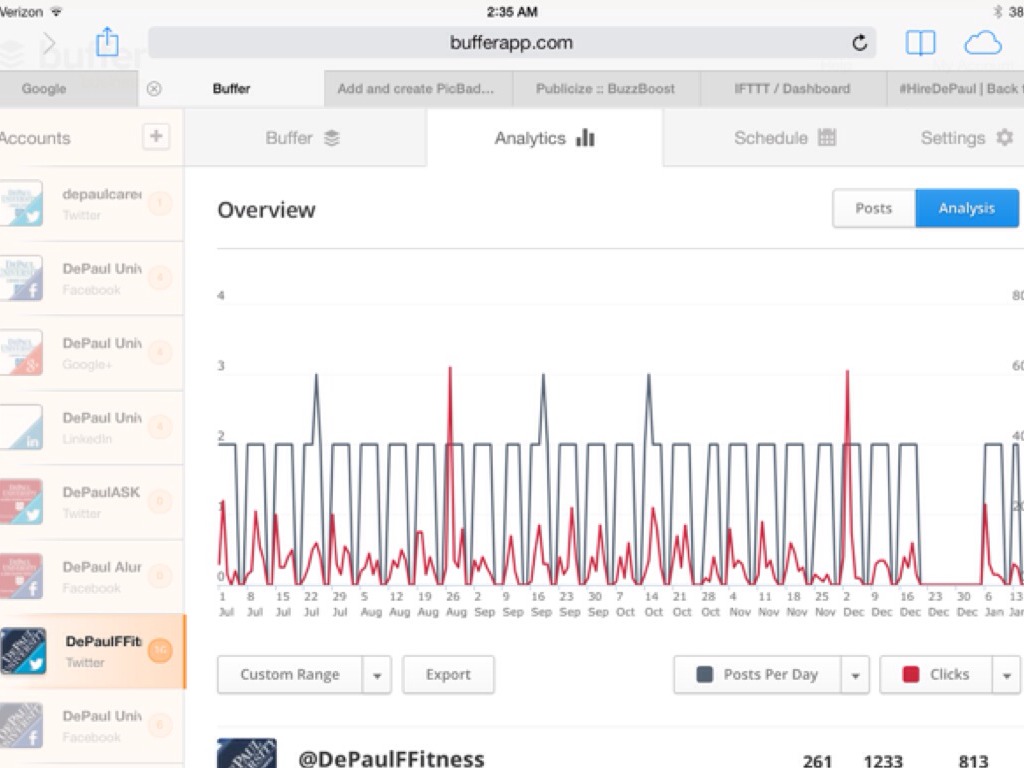Viewport: 1024px width, 768px height.
Task: Tap the bufferapp.com address bar
Action: click(511, 43)
